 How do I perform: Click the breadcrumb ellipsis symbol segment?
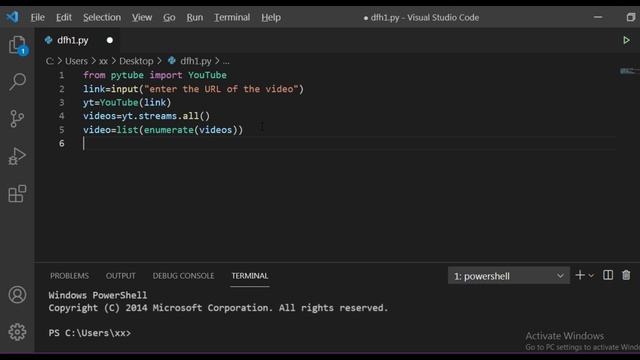tap(226, 61)
